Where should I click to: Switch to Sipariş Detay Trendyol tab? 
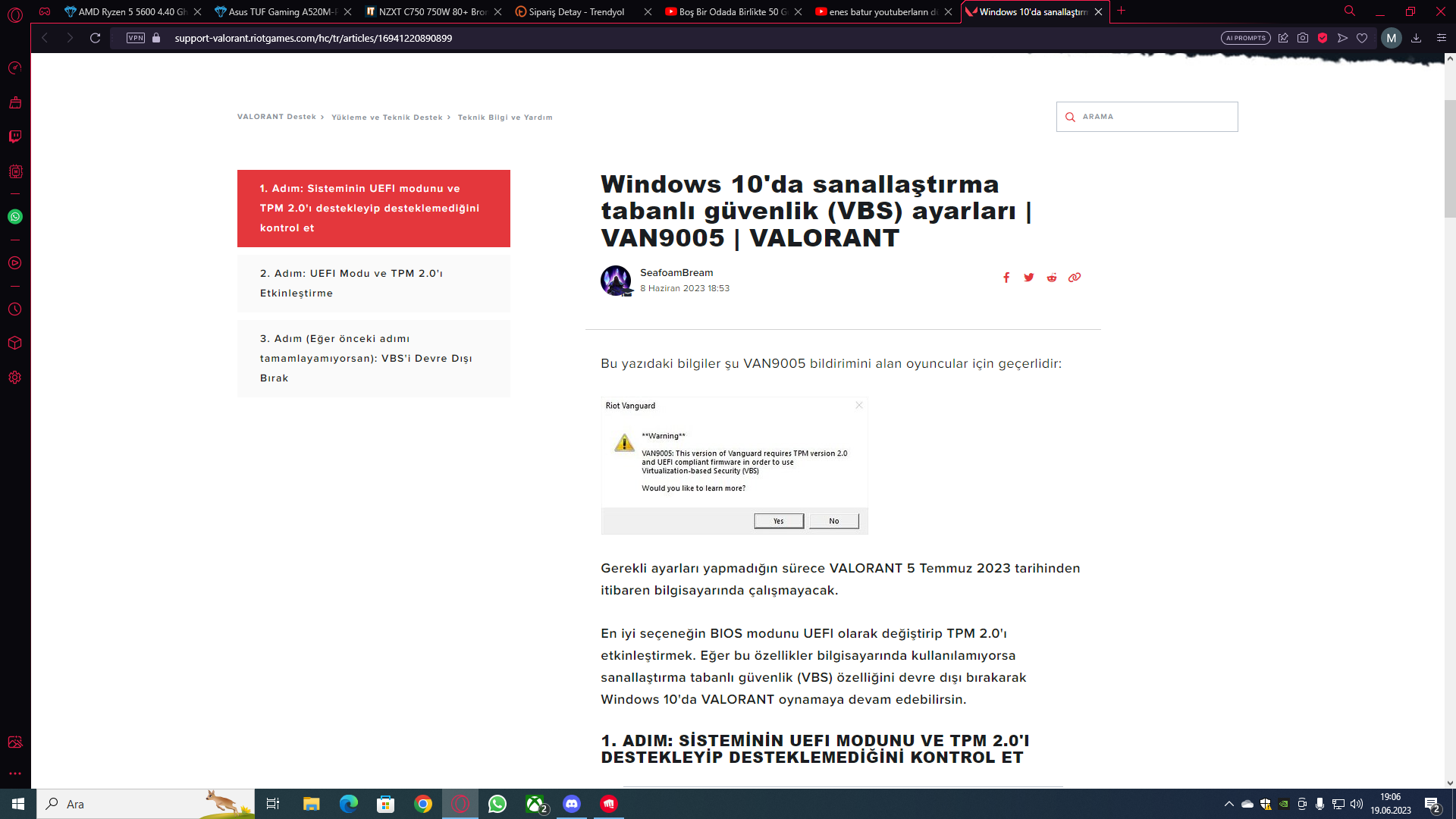coord(576,11)
